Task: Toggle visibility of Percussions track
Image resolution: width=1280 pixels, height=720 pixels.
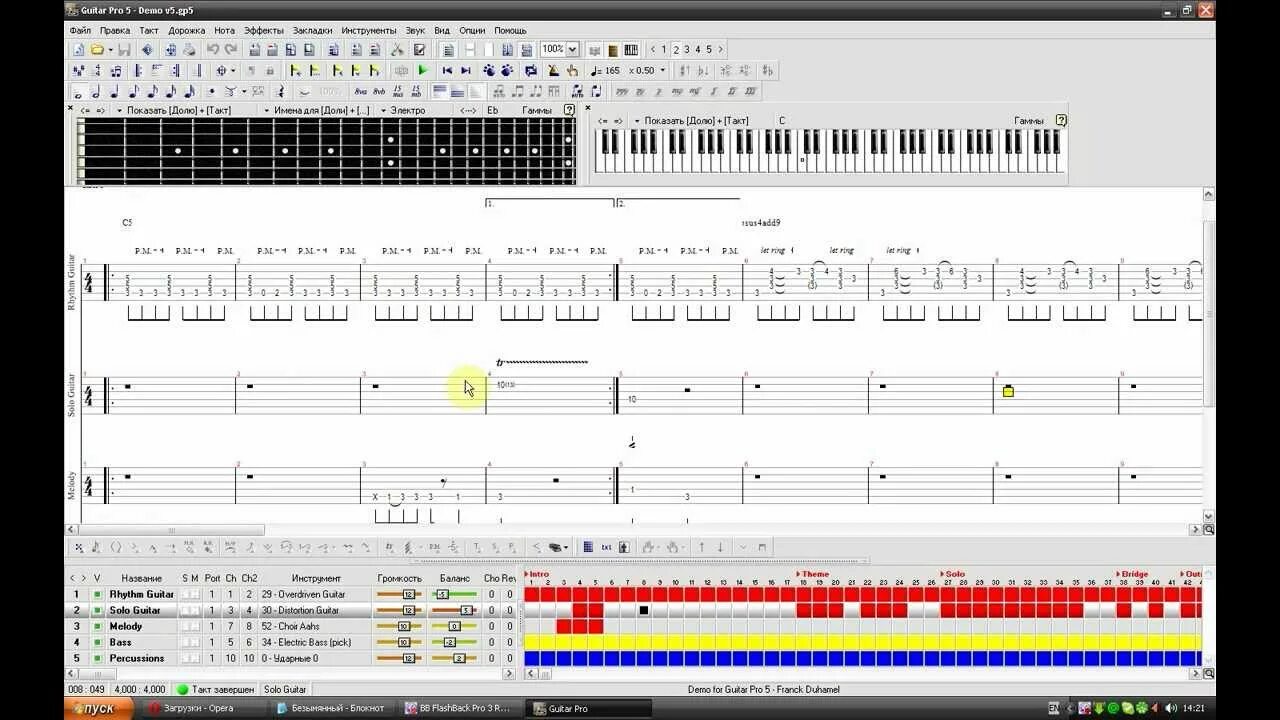Action: [x=97, y=658]
